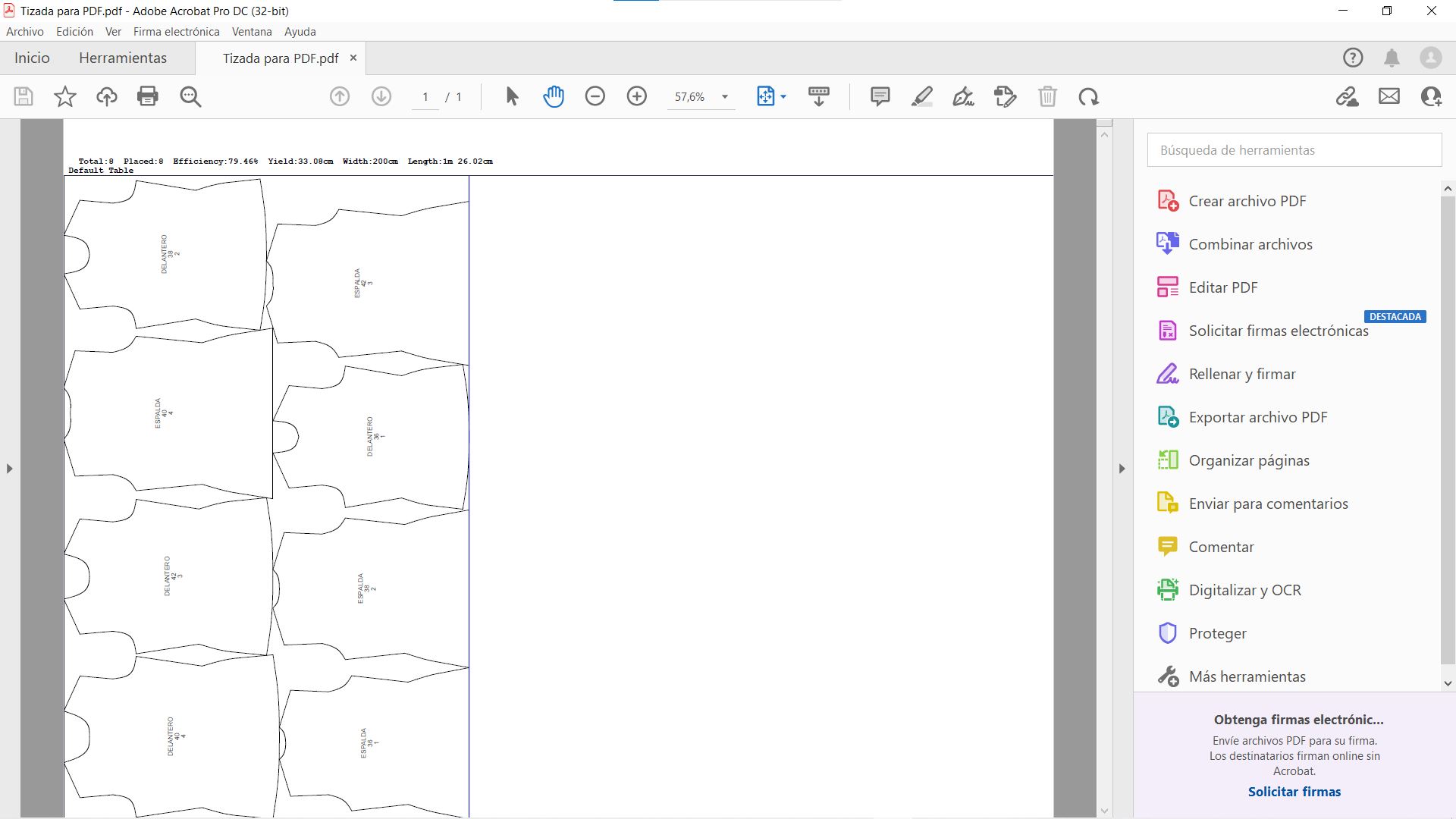The image size is (1456, 819).
Task: Click the Stamp tool icon
Action: click(1005, 96)
